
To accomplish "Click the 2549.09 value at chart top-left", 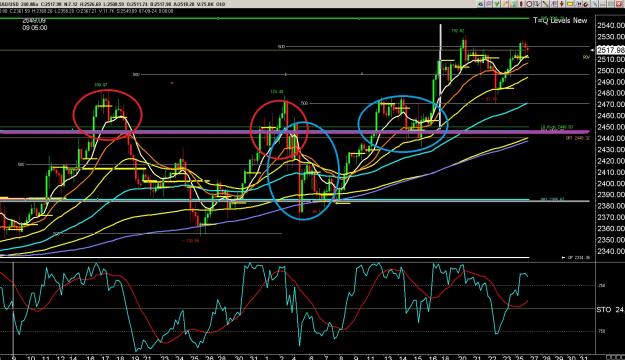I will click(34, 20).
